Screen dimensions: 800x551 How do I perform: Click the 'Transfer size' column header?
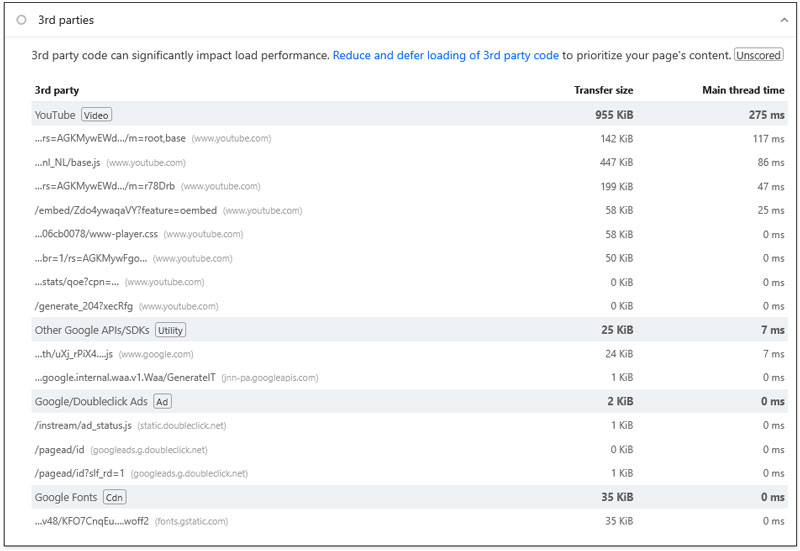coord(604,90)
